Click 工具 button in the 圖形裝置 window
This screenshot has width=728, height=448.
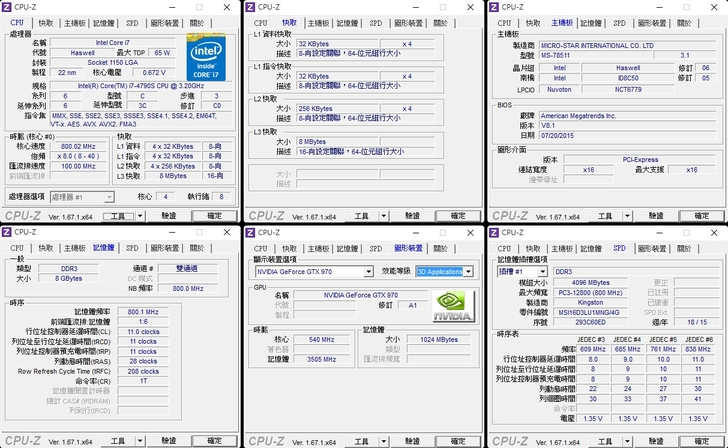(362, 441)
